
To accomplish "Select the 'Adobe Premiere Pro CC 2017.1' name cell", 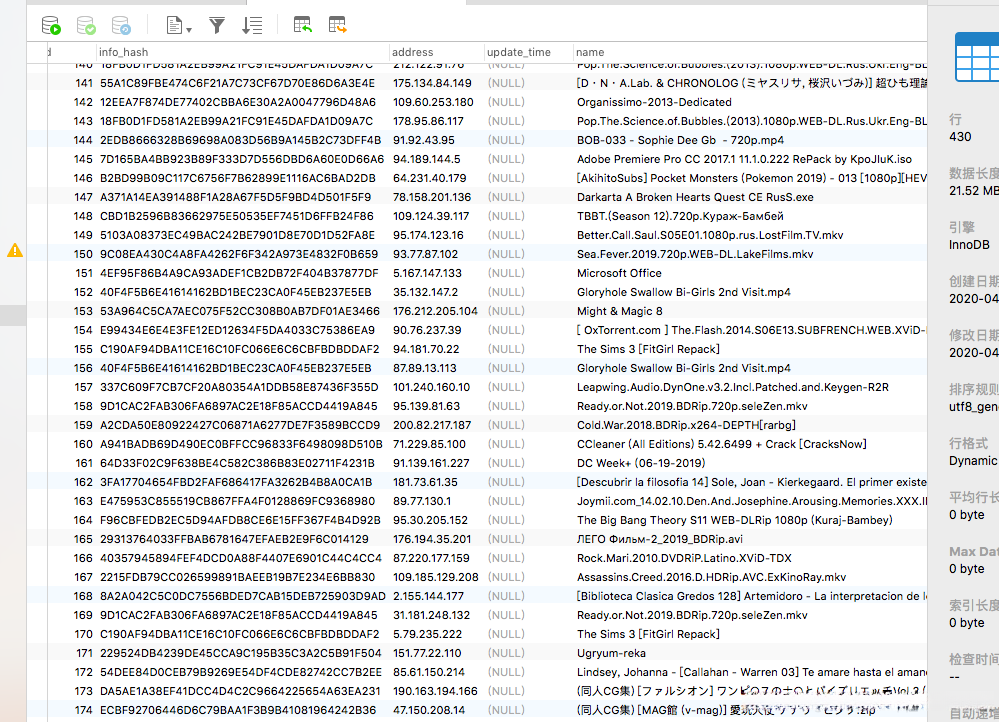I will [x=744, y=159].
